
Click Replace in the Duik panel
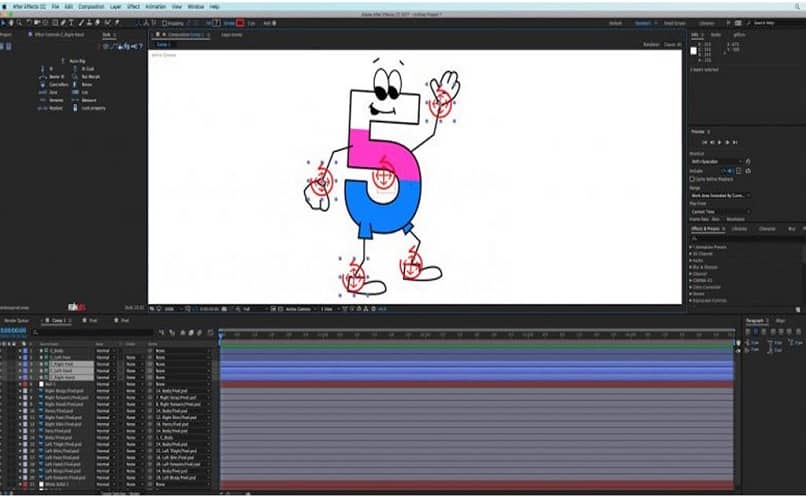51,108
